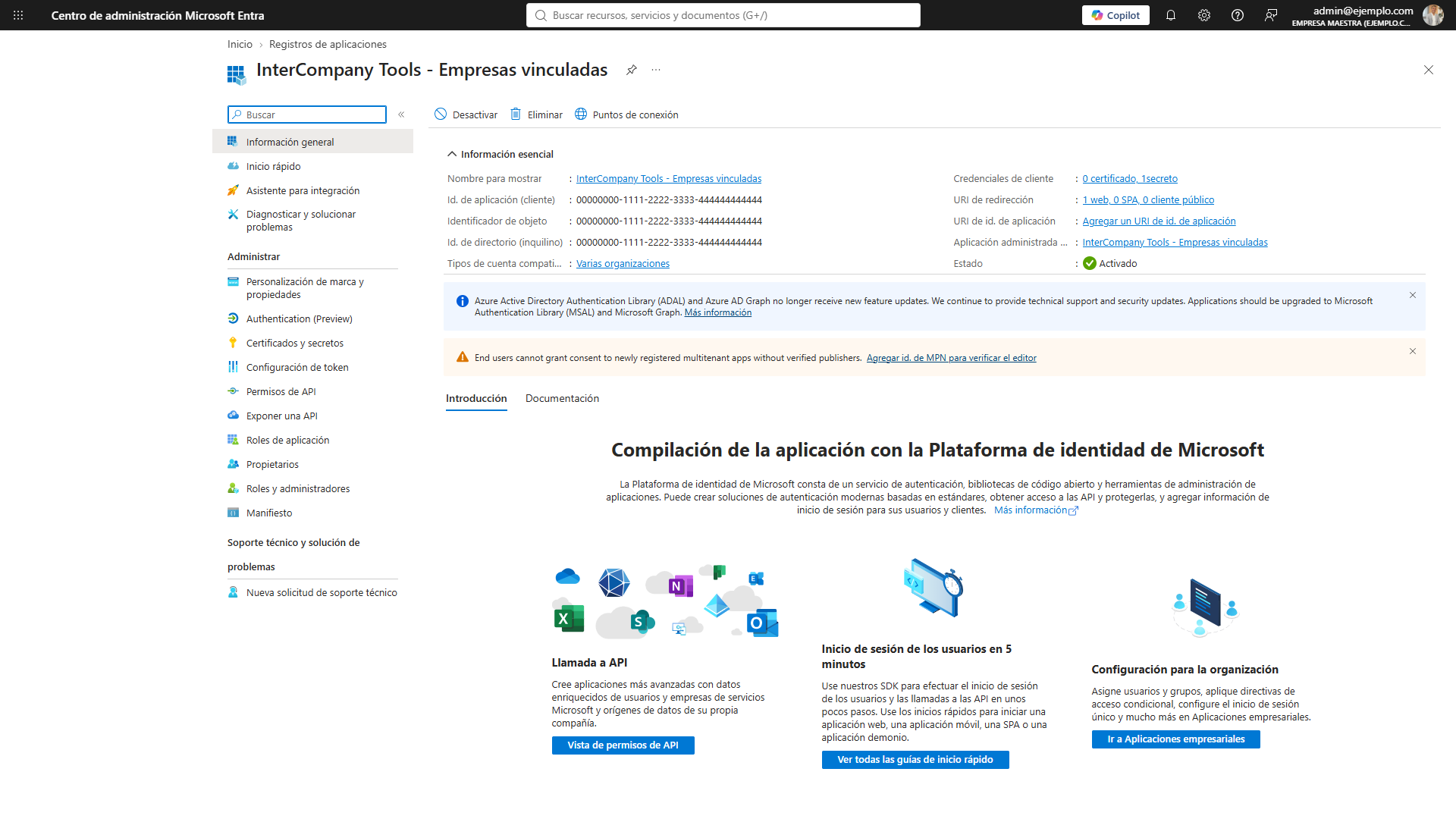Viewport: 1456px width, 819px height.
Task: Click Agregar id. de MPN para verificar el editor
Action: 951,358
